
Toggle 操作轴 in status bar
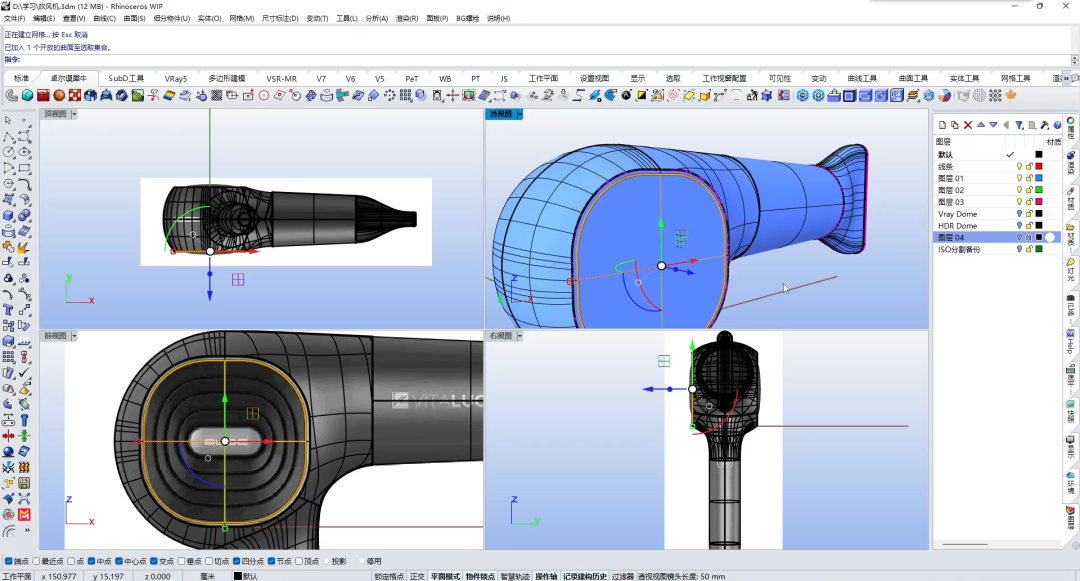(x=546, y=576)
